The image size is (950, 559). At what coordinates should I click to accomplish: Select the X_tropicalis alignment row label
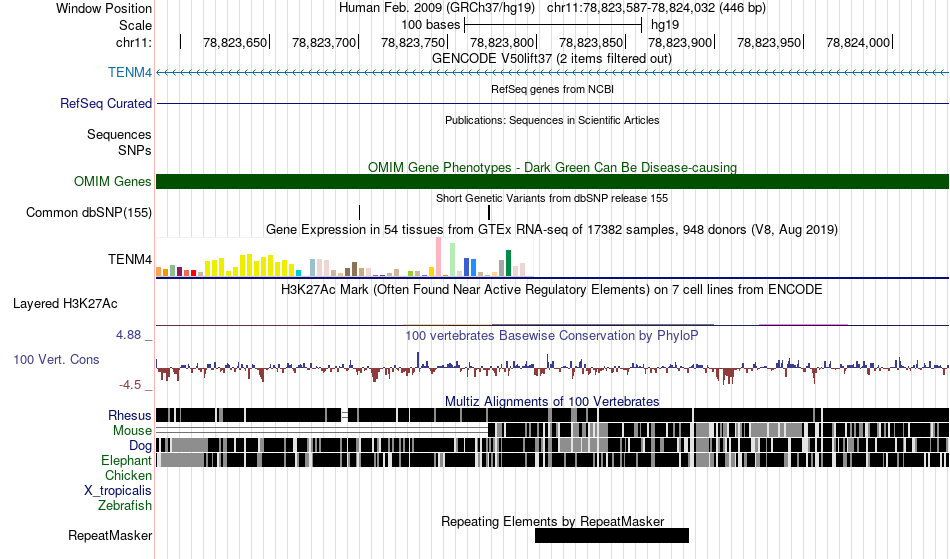point(118,491)
